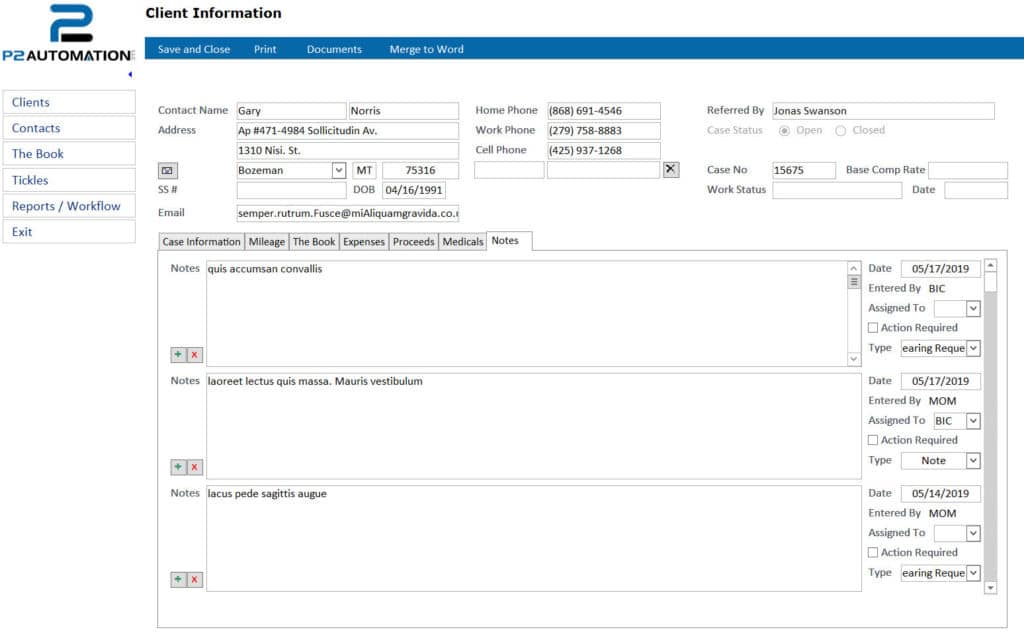Click the notes list vertical scrollbar down arrow
1024x640 pixels.
(991, 588)
